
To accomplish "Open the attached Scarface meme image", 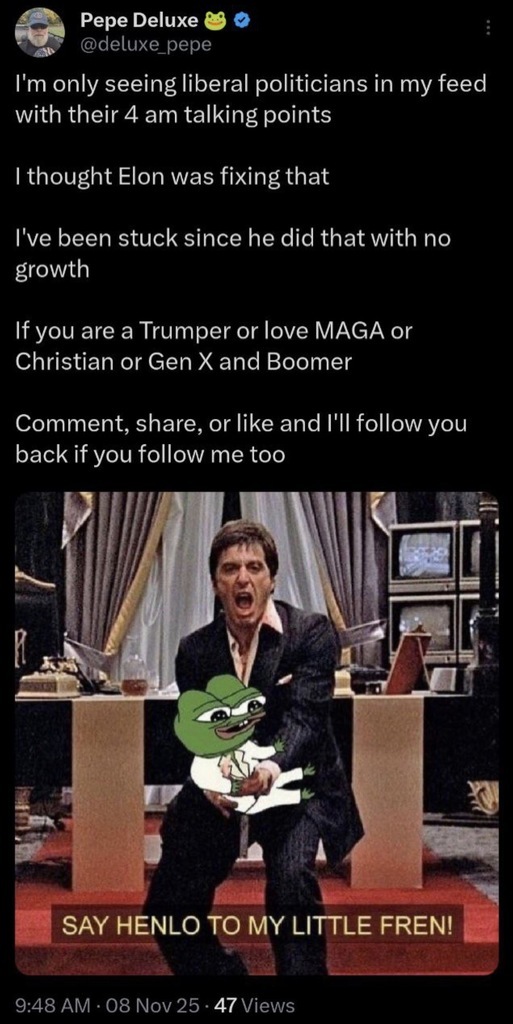I will (x=256, y=733).
